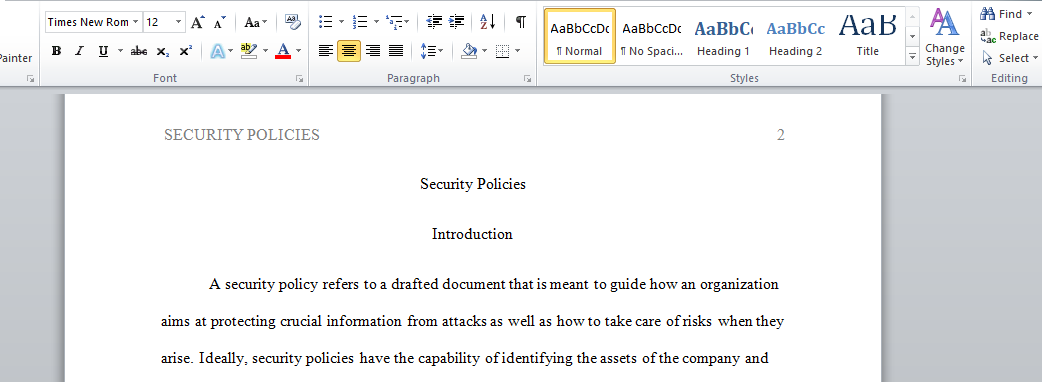Image resolution: width=1042 pixels, height=382 pixels.
Task: Open Paragraph dialog launcher
Action: click(x=527, y=78)
